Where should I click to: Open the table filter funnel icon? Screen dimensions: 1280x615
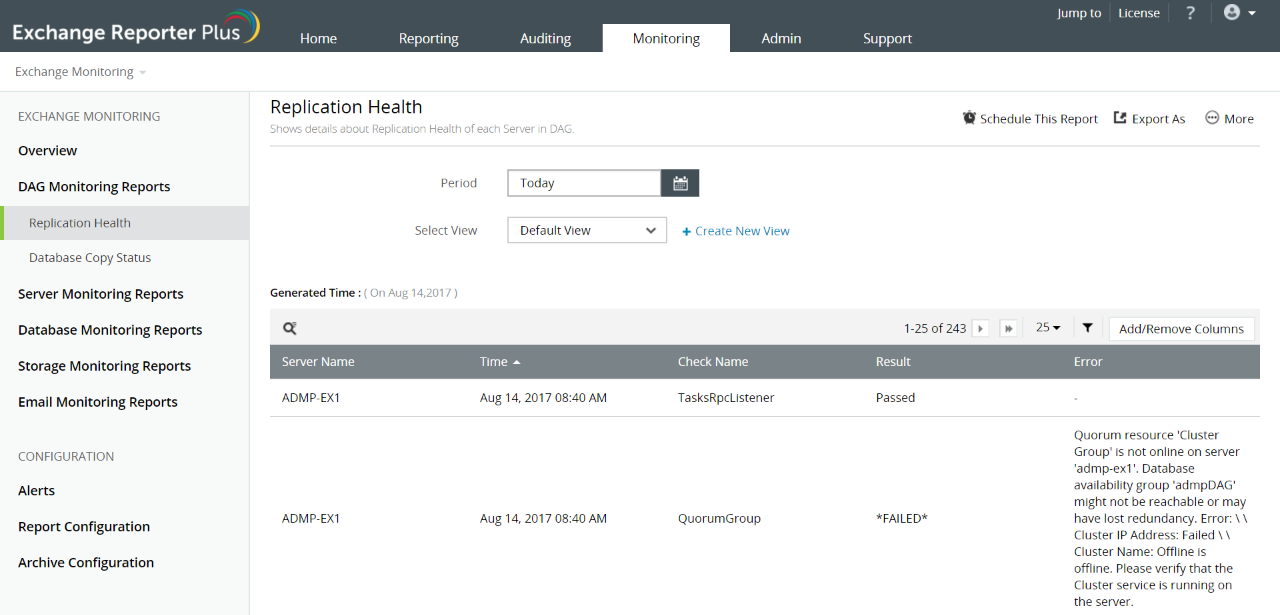pos(1087,328)
